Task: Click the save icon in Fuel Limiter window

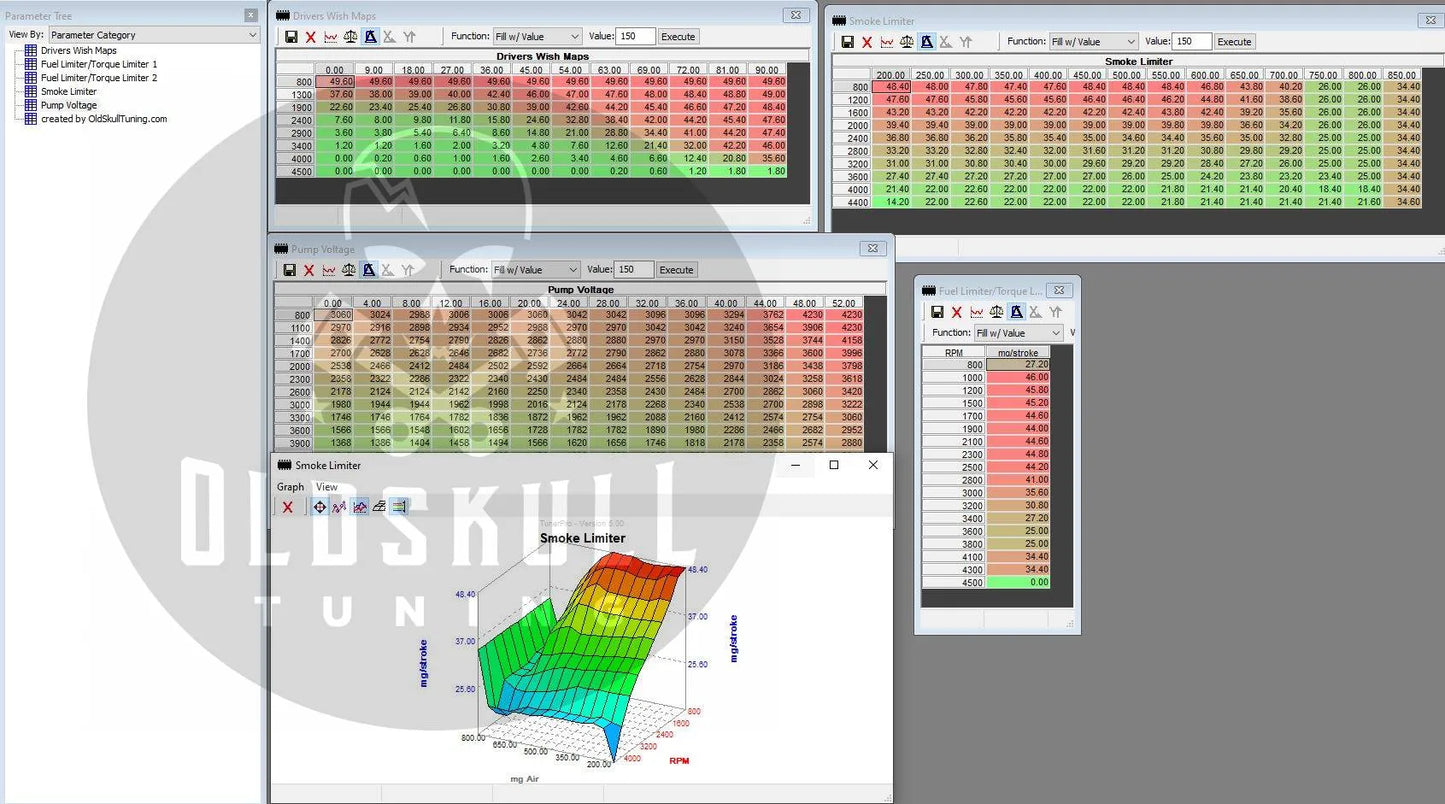Action: tap(937, 312)
